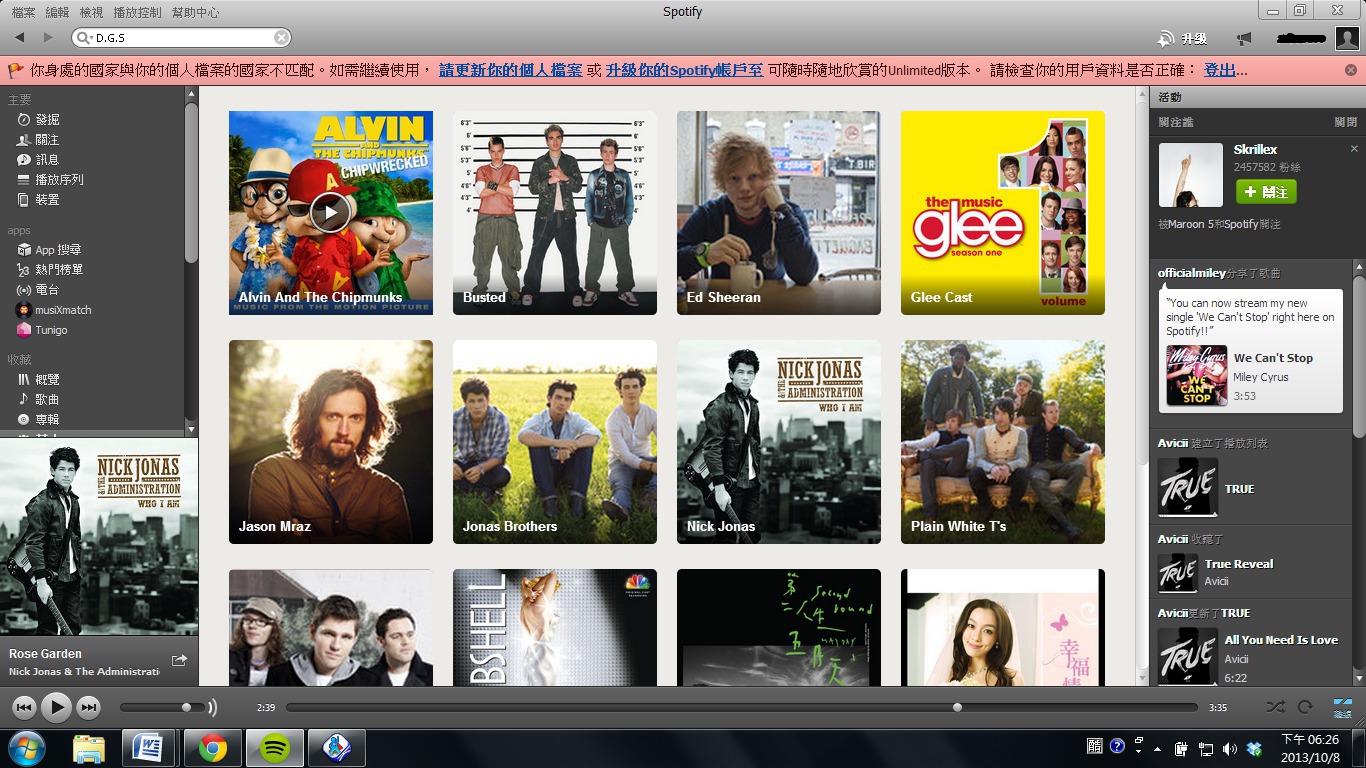Toggle shuffle playback
The image size is (1366, 768).
click(1275, 707)
